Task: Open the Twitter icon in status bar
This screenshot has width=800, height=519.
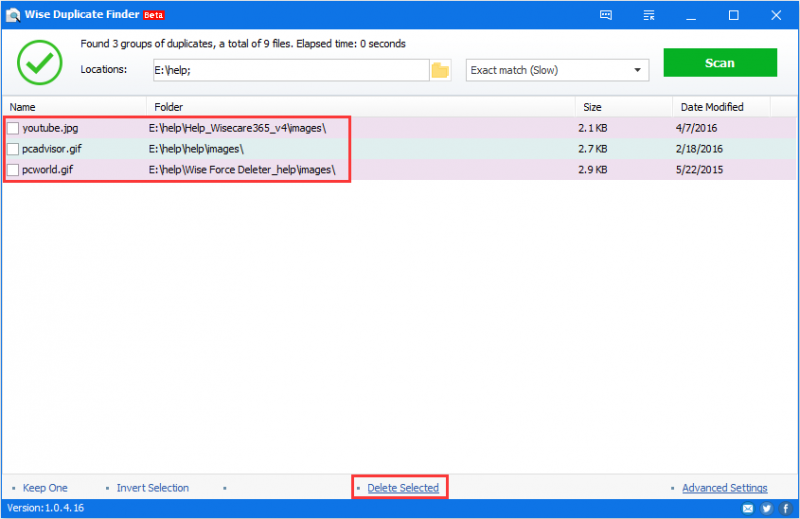Action: pos(766,508)
